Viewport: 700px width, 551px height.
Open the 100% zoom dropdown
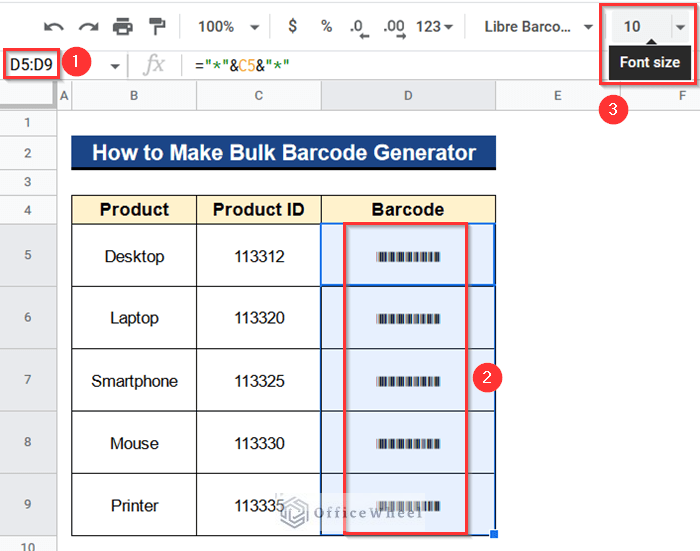pos(228,27)
